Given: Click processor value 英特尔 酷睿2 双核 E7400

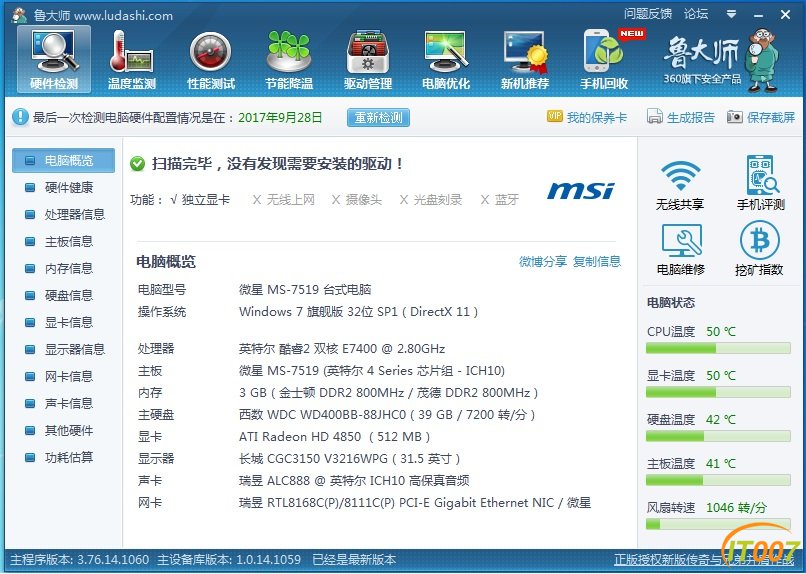Looking at the screenshot, I should [x=342, y=349].
